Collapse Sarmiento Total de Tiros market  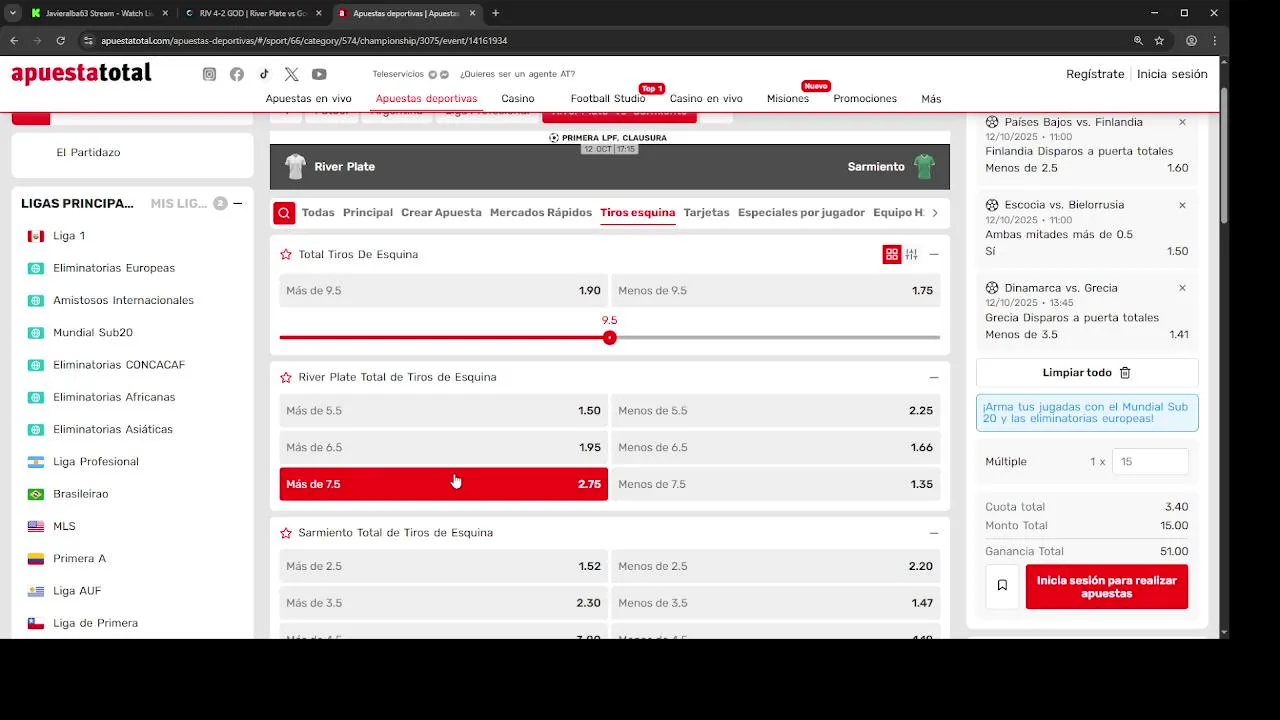pyautogui.click(x=934, y=533)
